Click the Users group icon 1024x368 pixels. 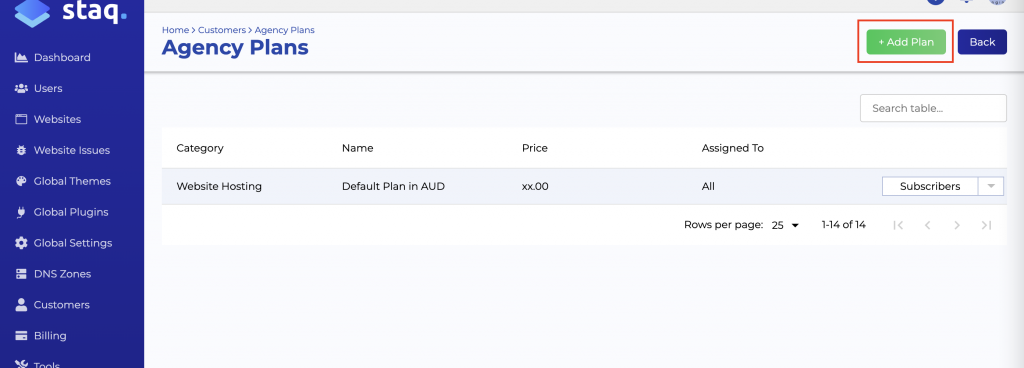[x=22, y=88]
